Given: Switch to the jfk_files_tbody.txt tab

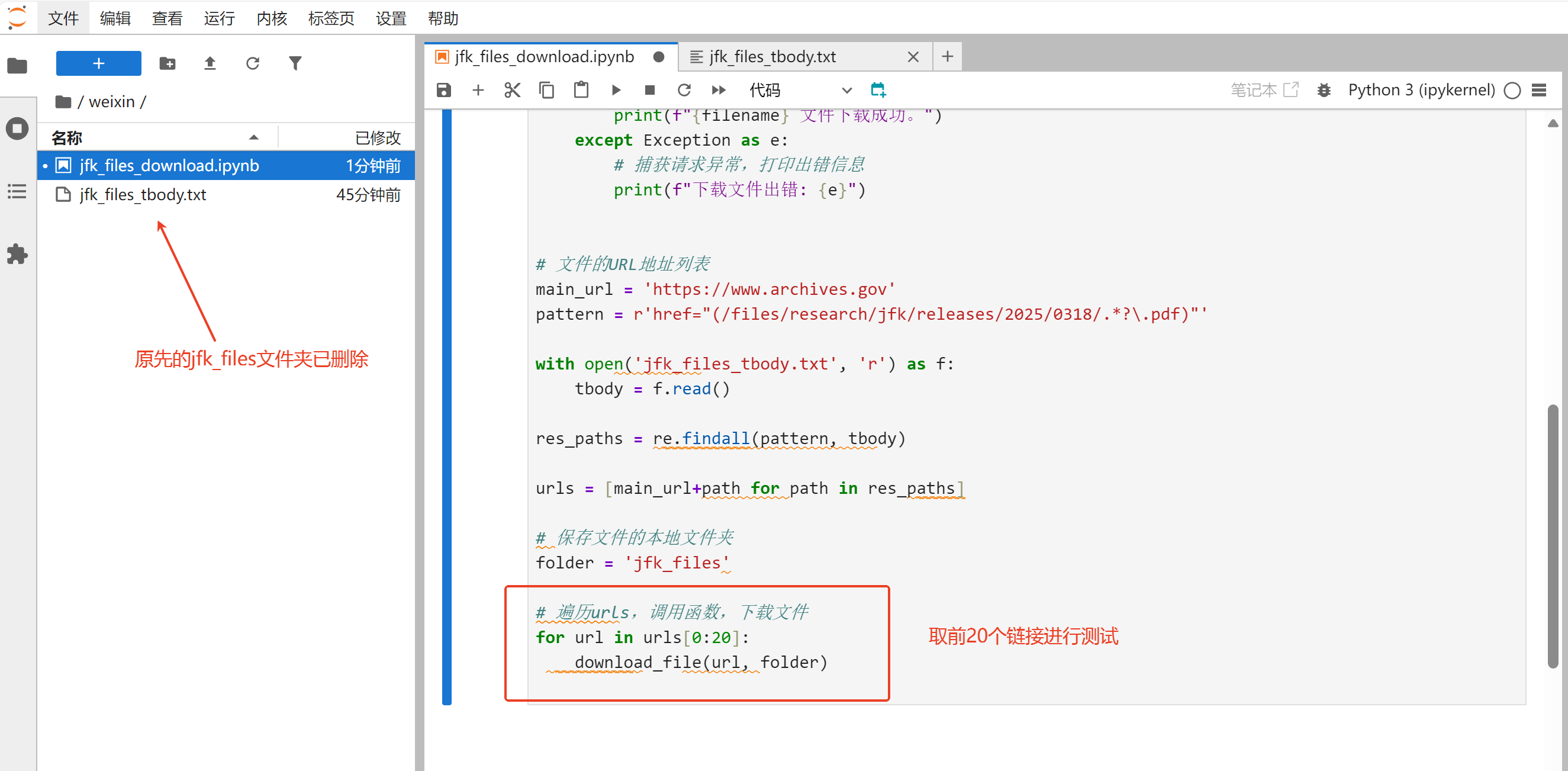Looking at the screenshot, I should click(x=772, y=57).
